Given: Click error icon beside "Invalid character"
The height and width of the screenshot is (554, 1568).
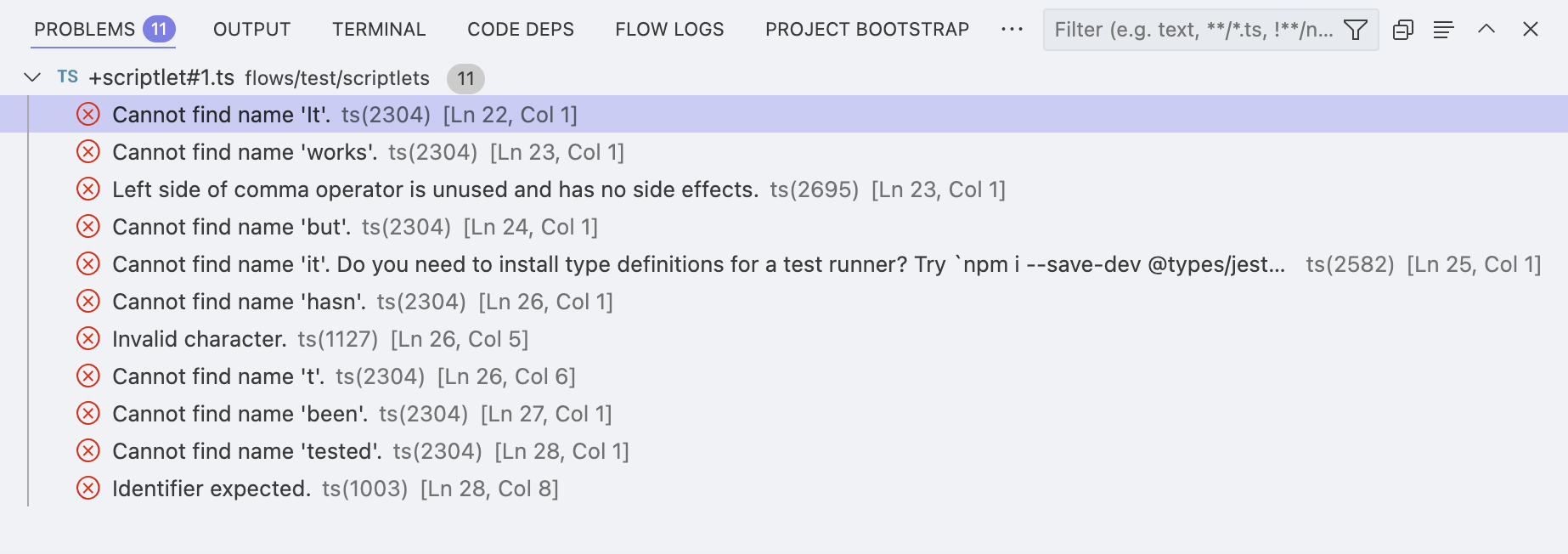Looking at the screenshot, I should point(88,339).
